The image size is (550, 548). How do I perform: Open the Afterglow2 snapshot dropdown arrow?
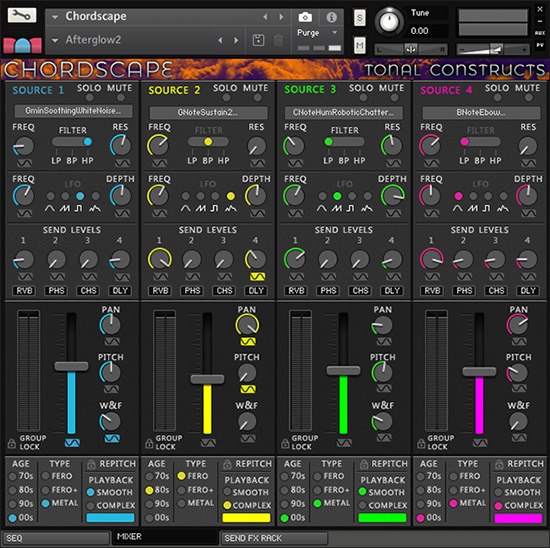[x=55, y=40]
